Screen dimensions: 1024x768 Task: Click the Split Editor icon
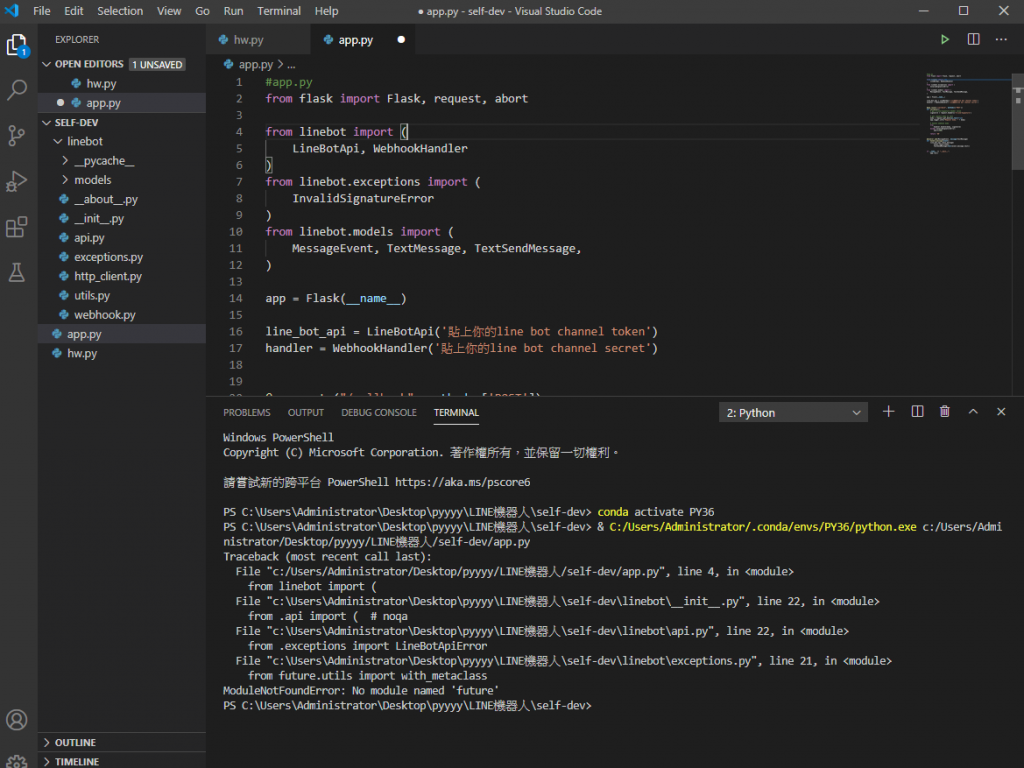point(973,40)
